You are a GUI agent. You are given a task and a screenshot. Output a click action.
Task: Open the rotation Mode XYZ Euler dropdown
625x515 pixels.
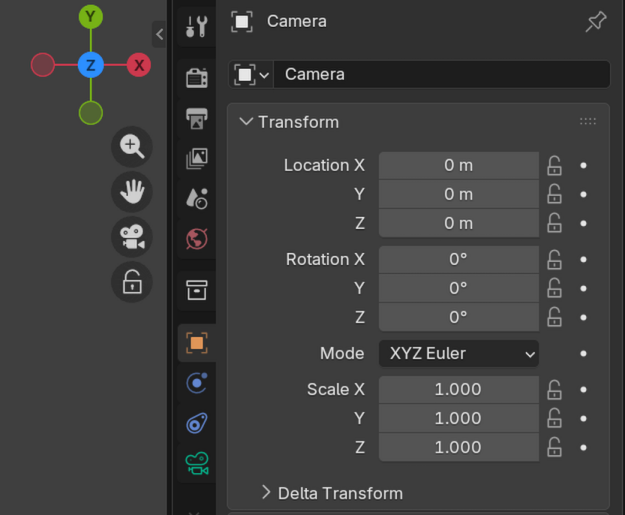[x=458, y=353]
